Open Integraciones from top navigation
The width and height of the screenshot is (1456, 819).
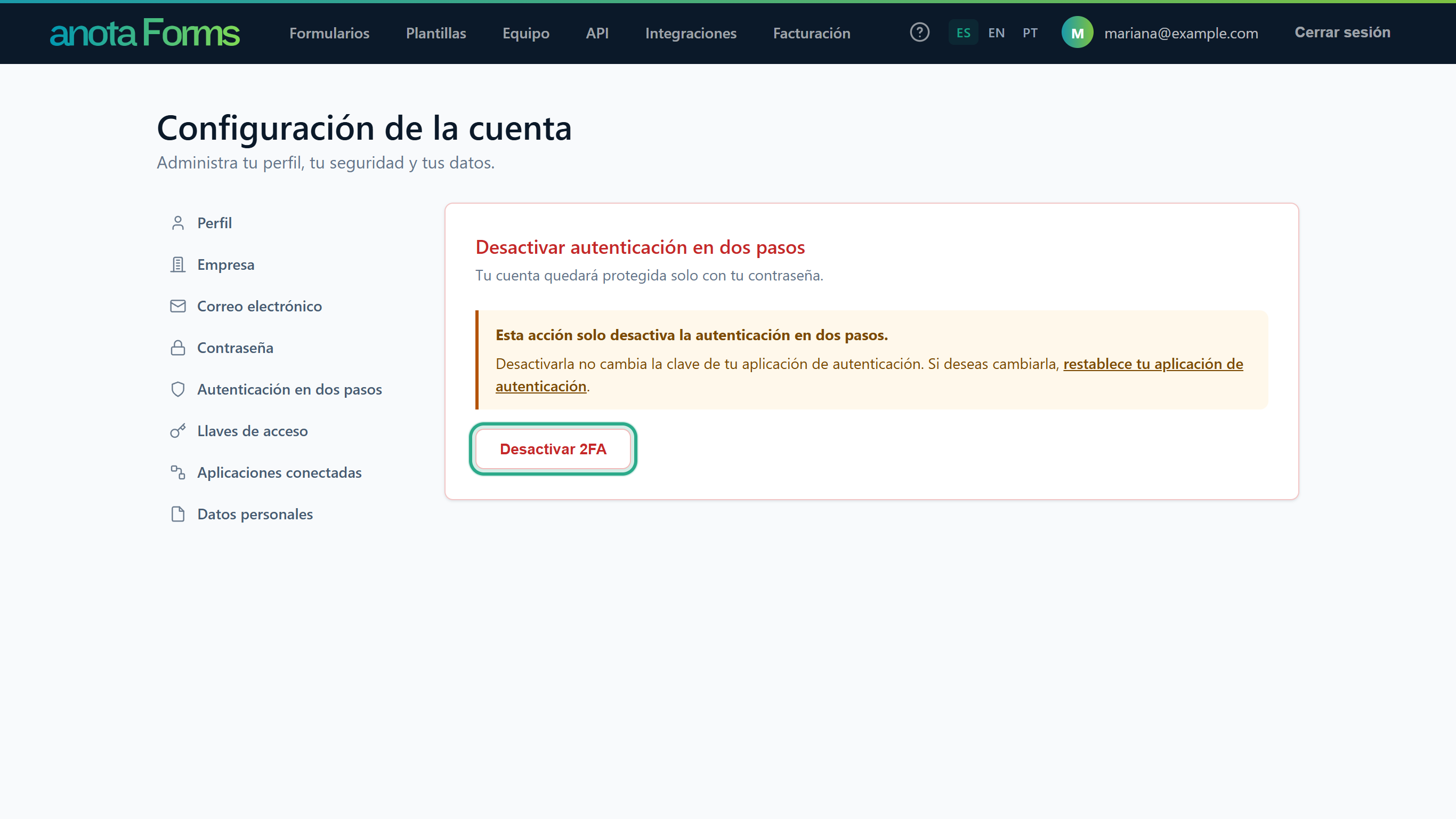tap(691, 33)
